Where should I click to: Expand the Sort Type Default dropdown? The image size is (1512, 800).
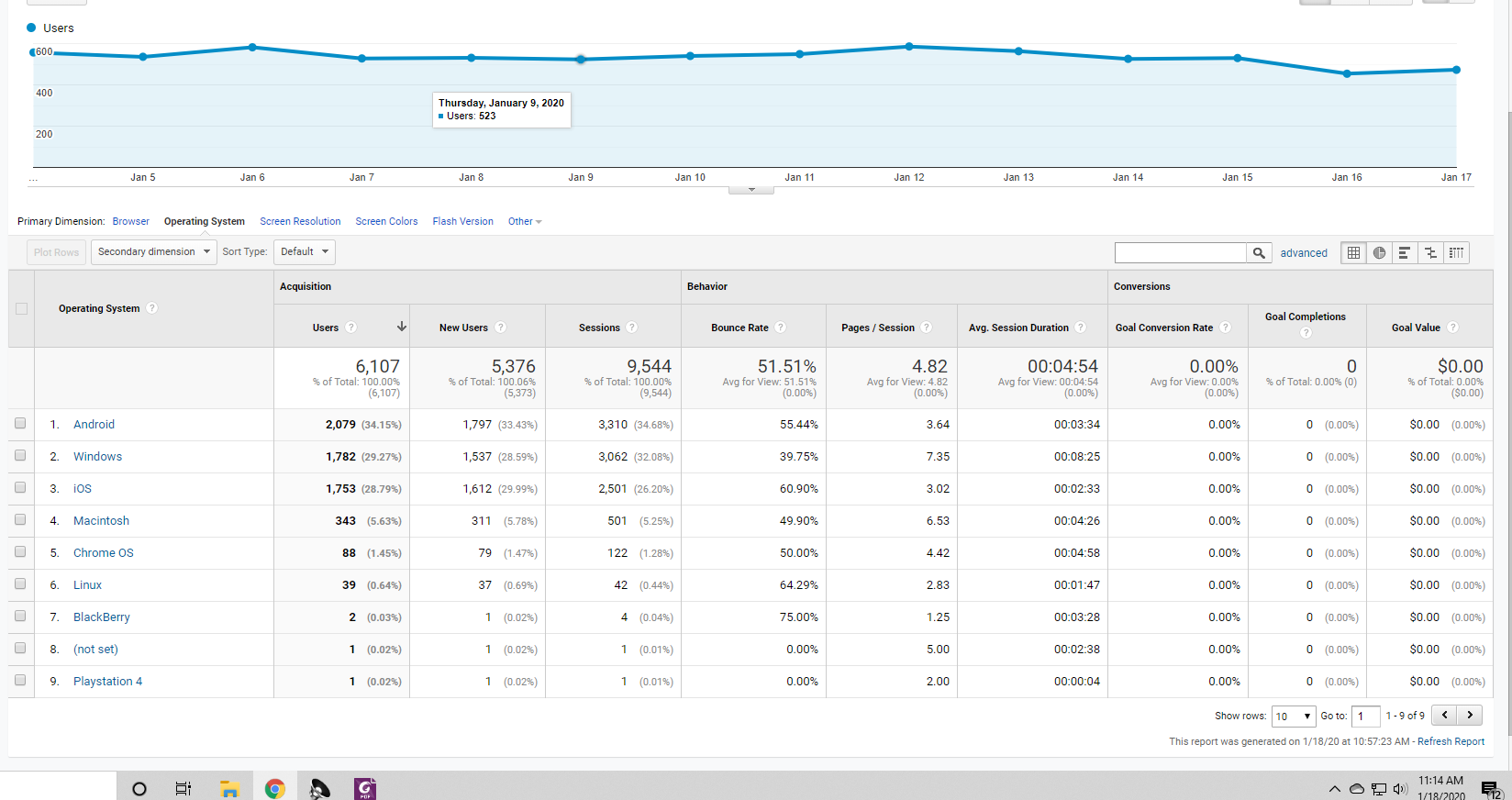pyautogui.click(x=305, y=252)
